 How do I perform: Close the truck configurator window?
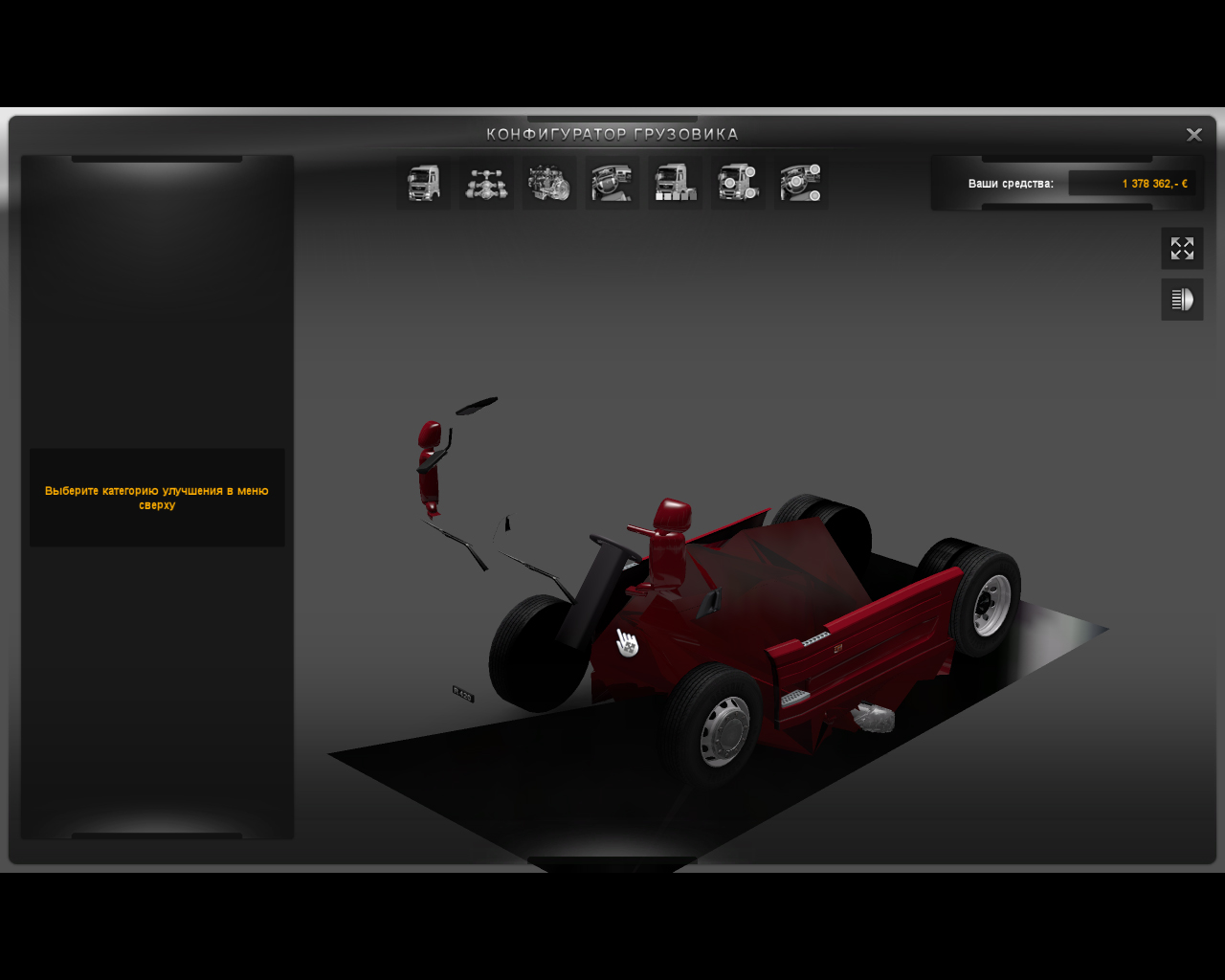click(x=1193, y=135)
